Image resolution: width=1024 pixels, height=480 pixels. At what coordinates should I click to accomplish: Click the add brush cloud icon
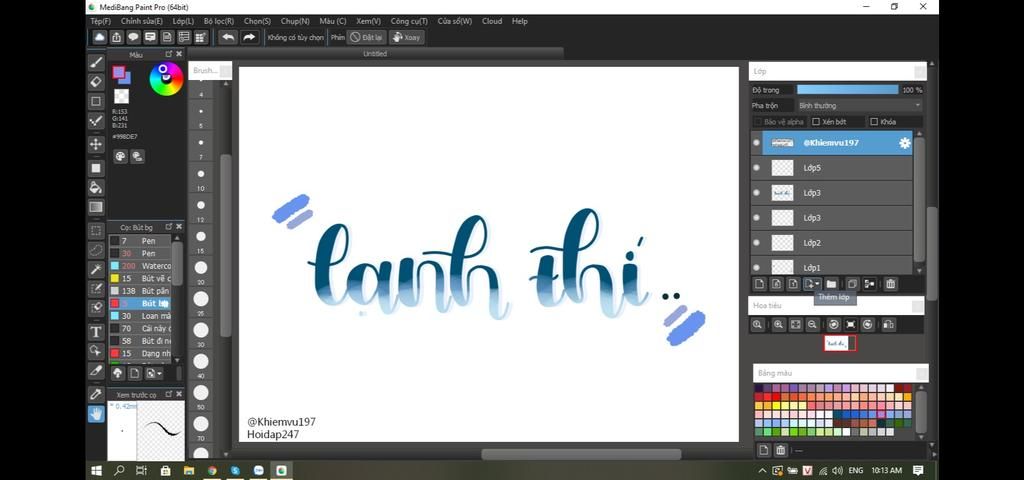coord(118,373)
